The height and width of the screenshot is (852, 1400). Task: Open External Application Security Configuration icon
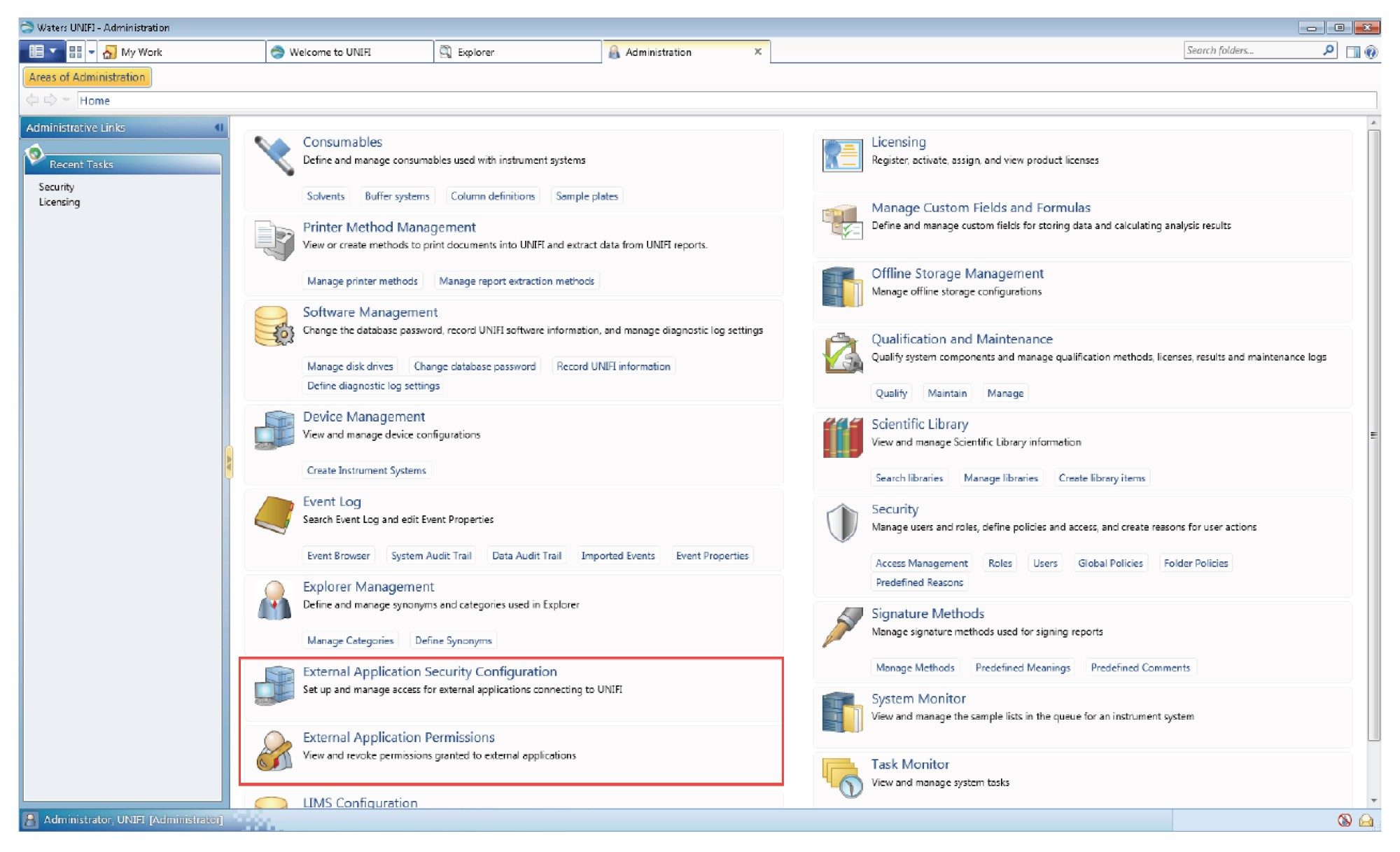pos(274,685)
